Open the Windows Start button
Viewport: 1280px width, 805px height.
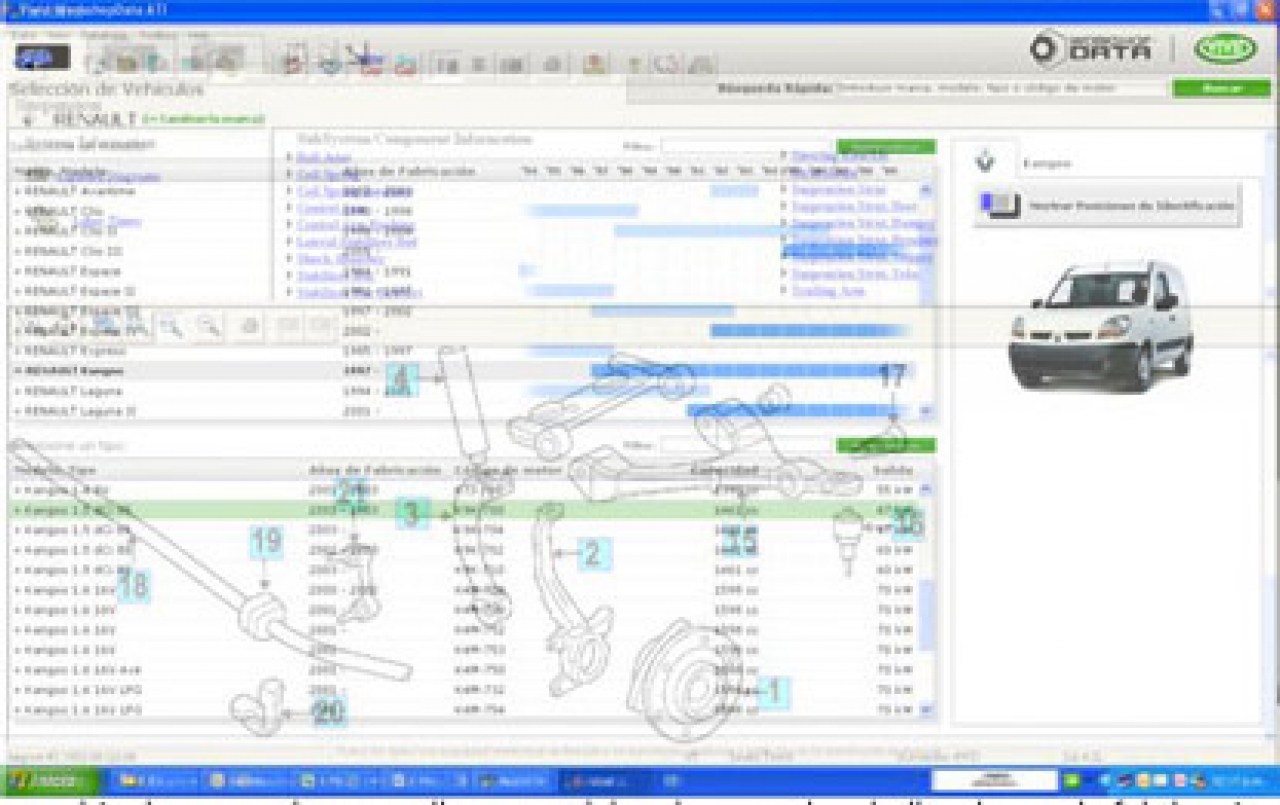(x=50, y=780)
